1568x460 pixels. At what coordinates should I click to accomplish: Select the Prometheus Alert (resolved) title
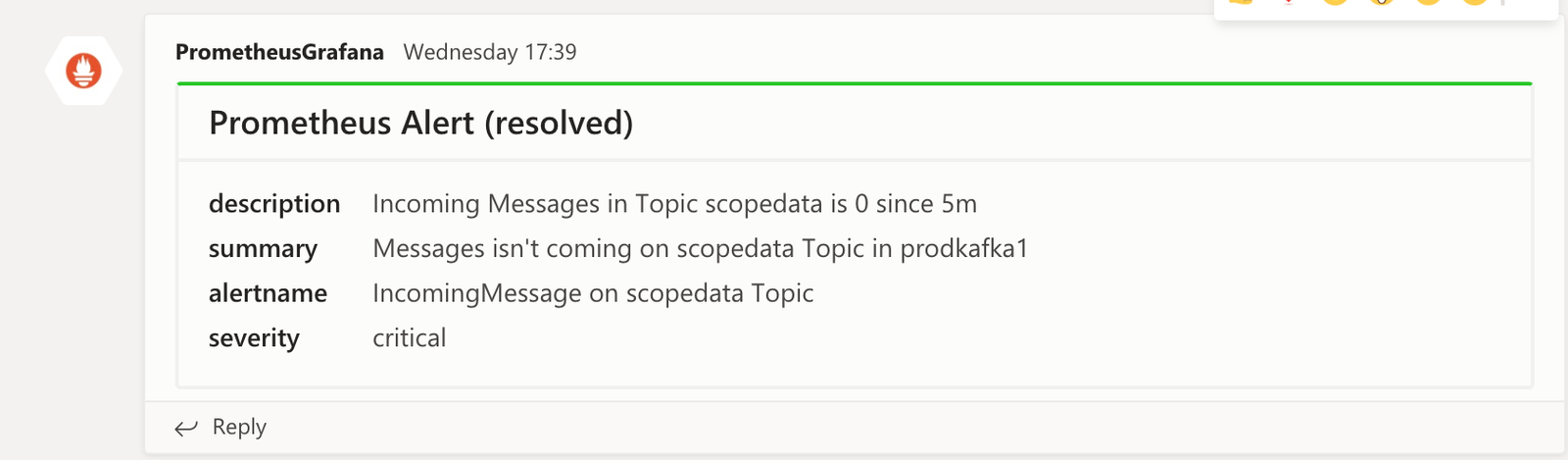421,123
